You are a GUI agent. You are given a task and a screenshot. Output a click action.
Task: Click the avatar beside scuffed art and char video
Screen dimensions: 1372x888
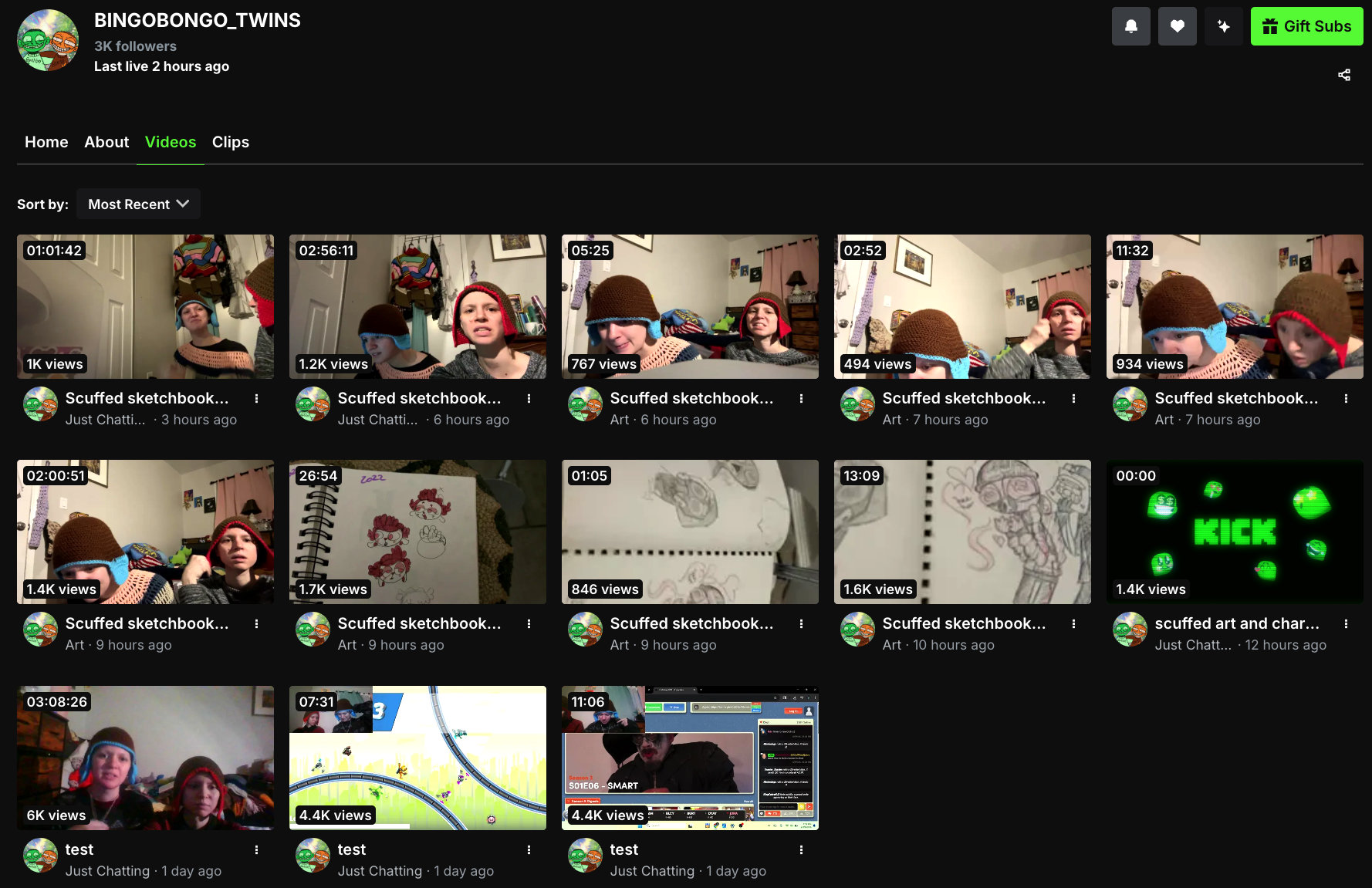(x=1130, y=630)
